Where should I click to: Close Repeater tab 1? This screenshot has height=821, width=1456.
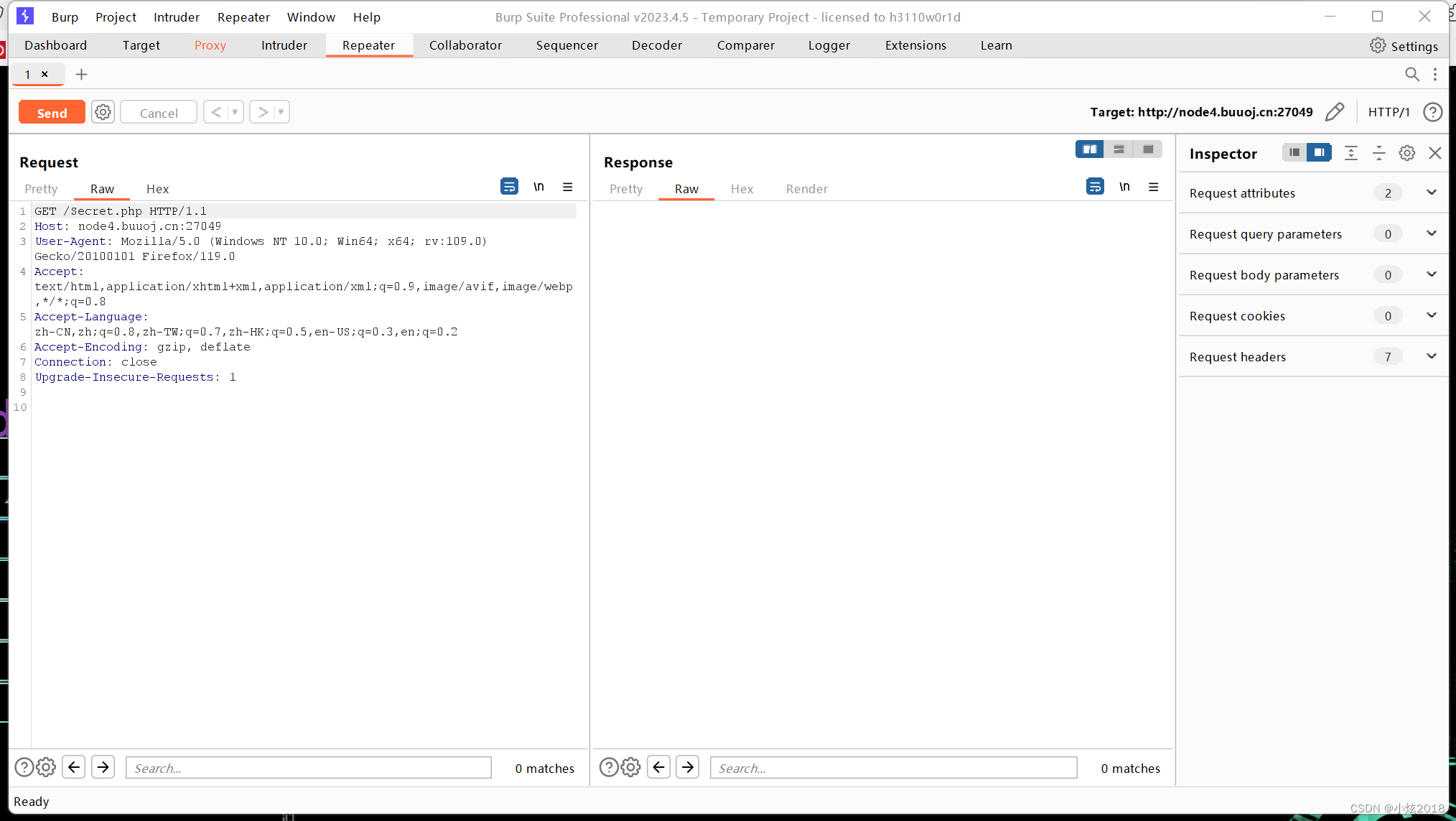pos(45,74)
